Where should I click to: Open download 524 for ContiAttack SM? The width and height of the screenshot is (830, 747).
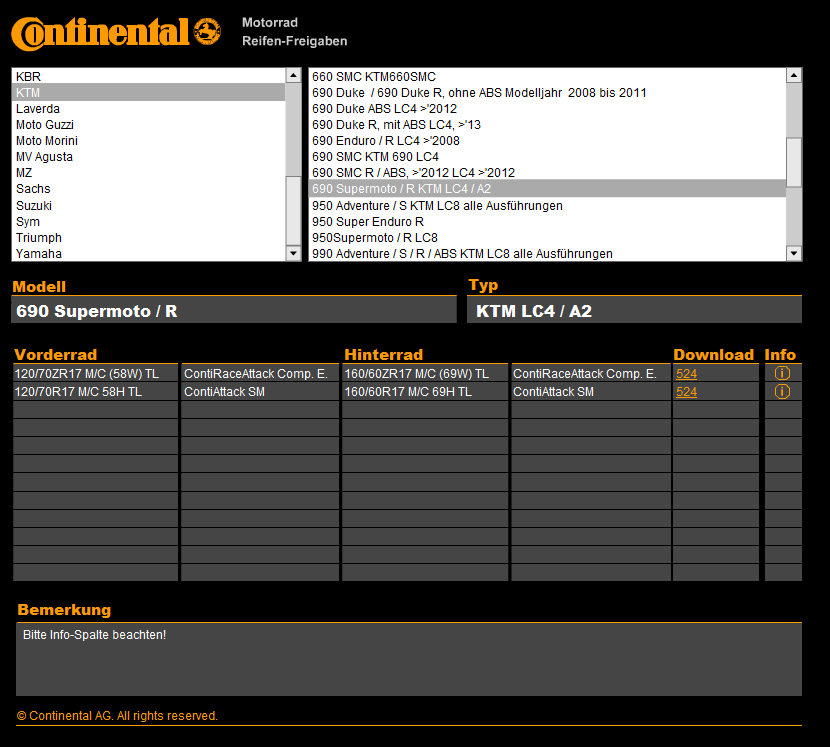(x=686, y=392)
